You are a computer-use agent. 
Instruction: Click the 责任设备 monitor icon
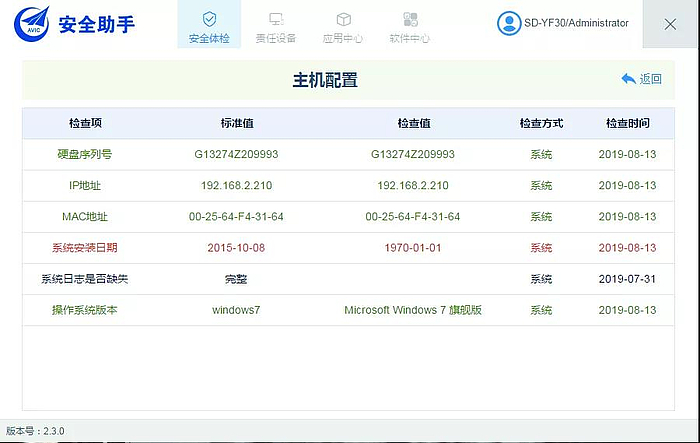pos(275,19)
